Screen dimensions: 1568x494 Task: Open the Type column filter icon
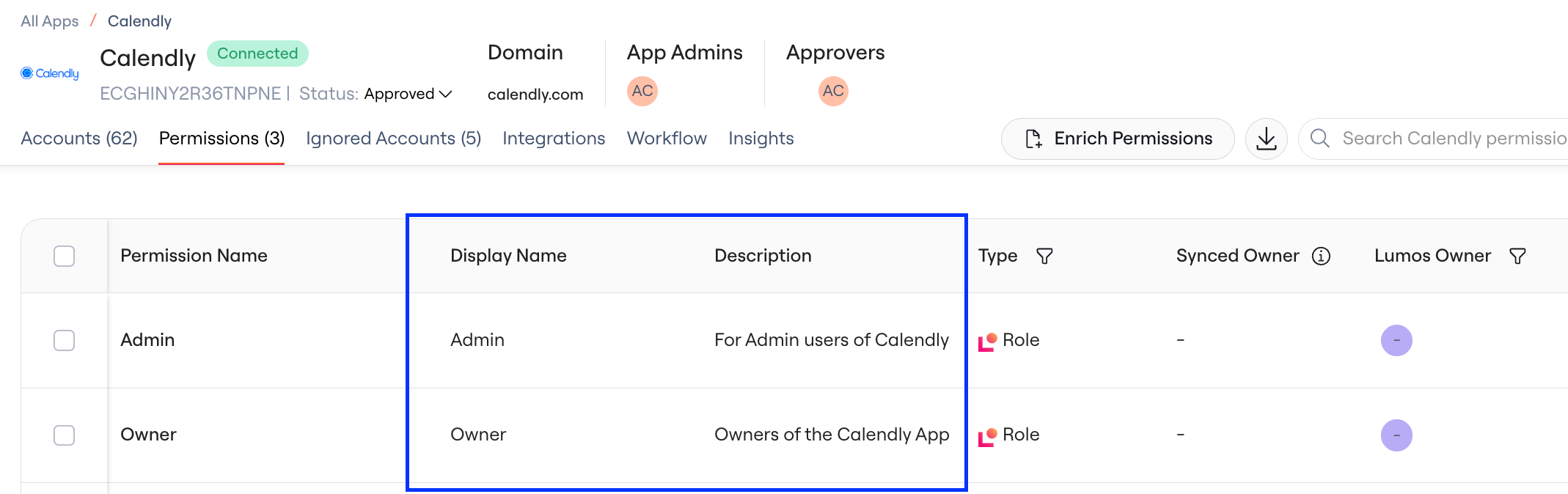1044,256
